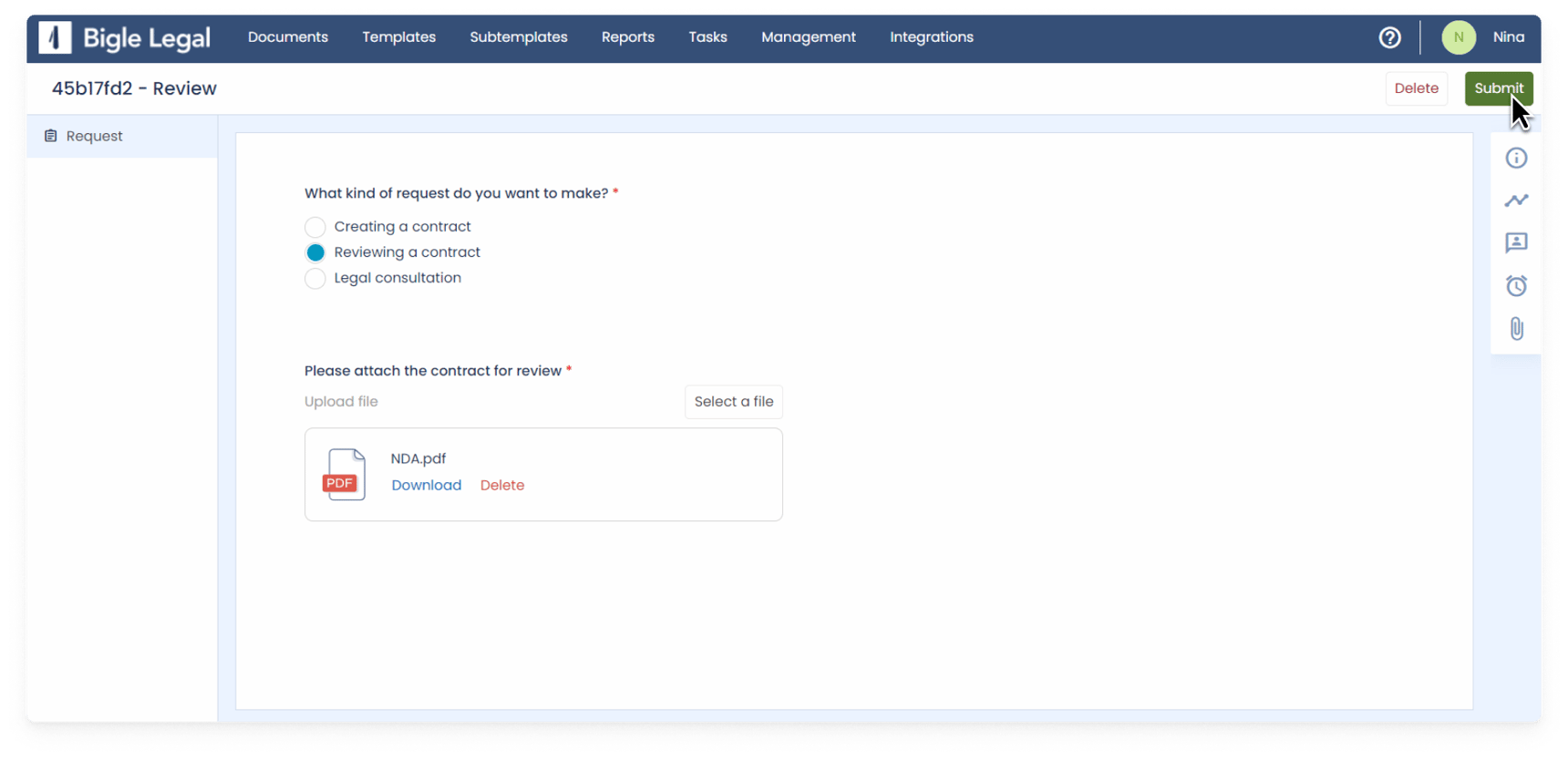Open the Templates menu
1568x761 pixels.
tap(398, 37)
